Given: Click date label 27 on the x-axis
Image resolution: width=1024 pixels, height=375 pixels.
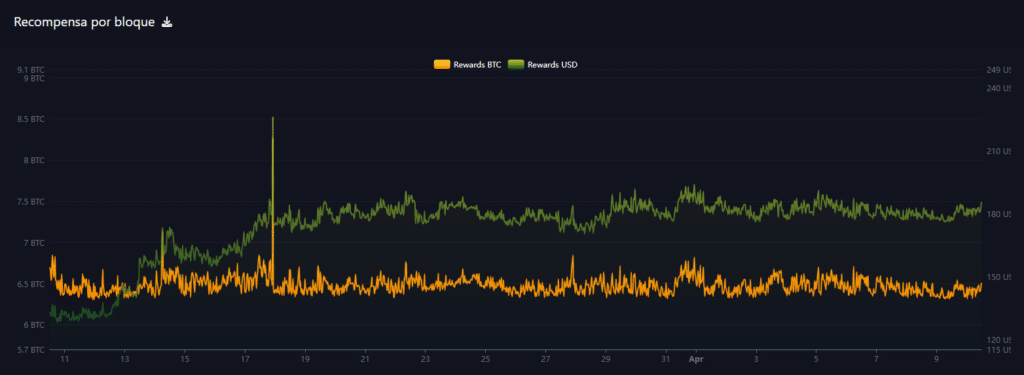Looking at the screenshot, I should 546,359.
